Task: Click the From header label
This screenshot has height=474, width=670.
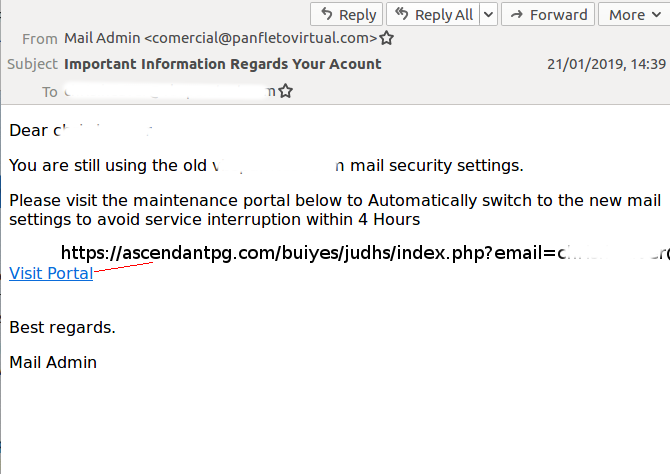Action: pyautogui.click(x=40, y=39)
